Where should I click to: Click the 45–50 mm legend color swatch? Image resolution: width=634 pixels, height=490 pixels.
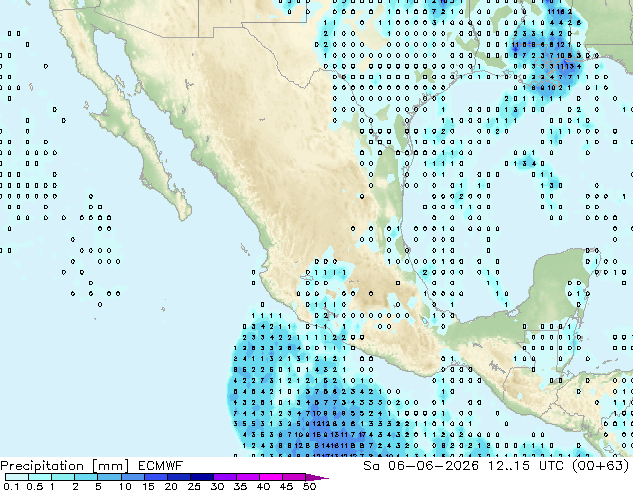[294, 477]
